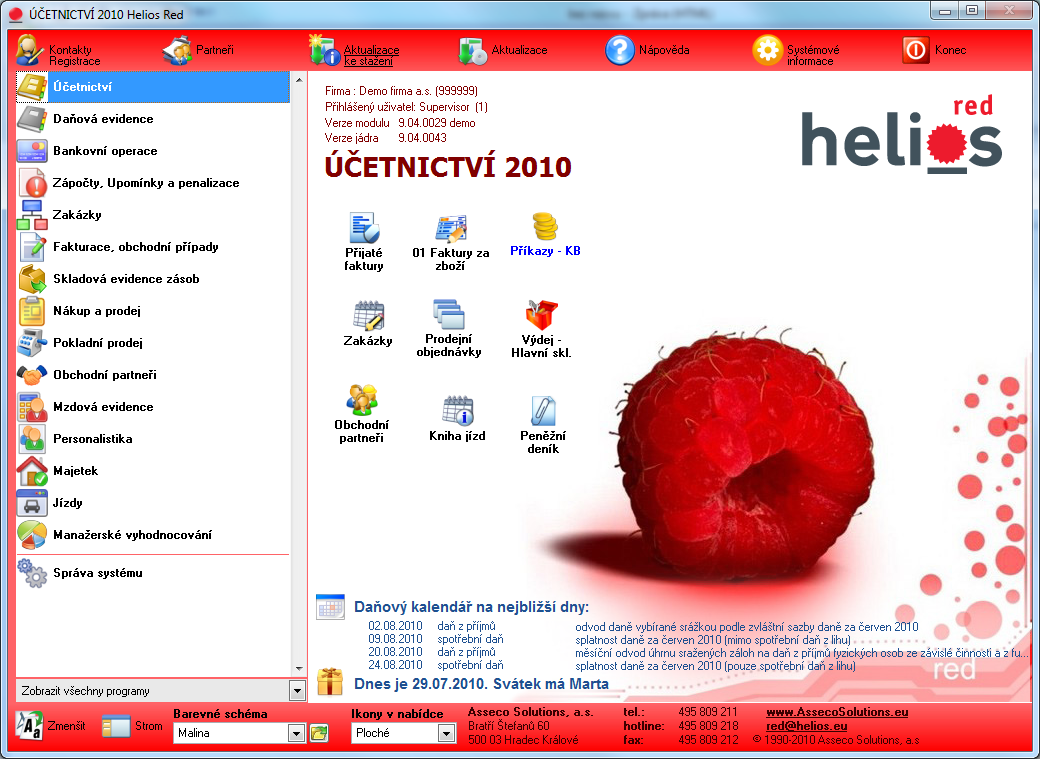
Task: Open Daňová evidence module
Action: point(153,119)
